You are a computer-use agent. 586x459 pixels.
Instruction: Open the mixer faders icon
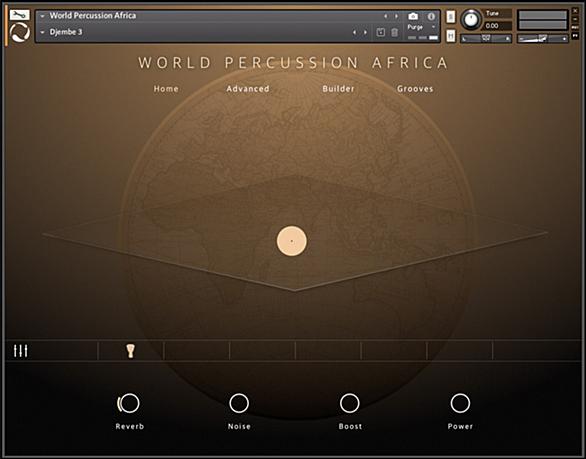(20, 351)
